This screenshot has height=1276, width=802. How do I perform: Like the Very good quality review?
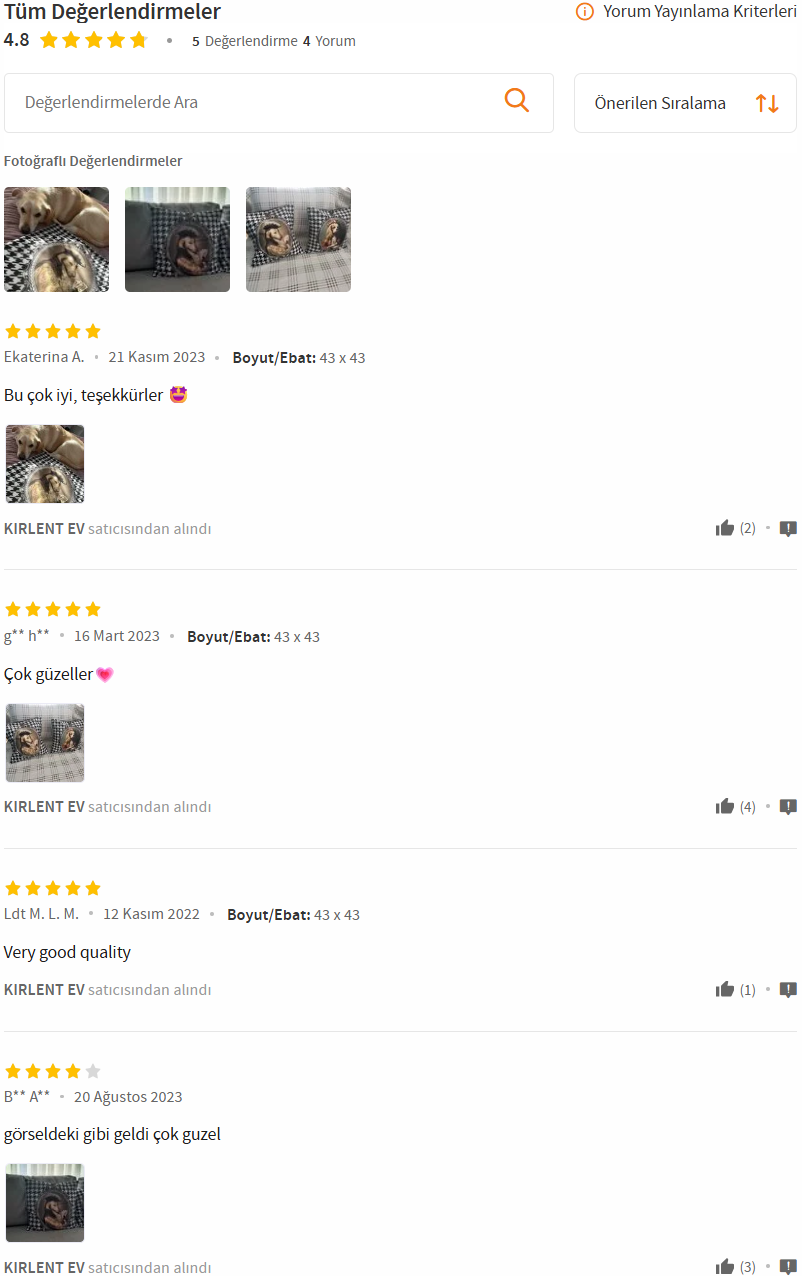click(725, 989)
